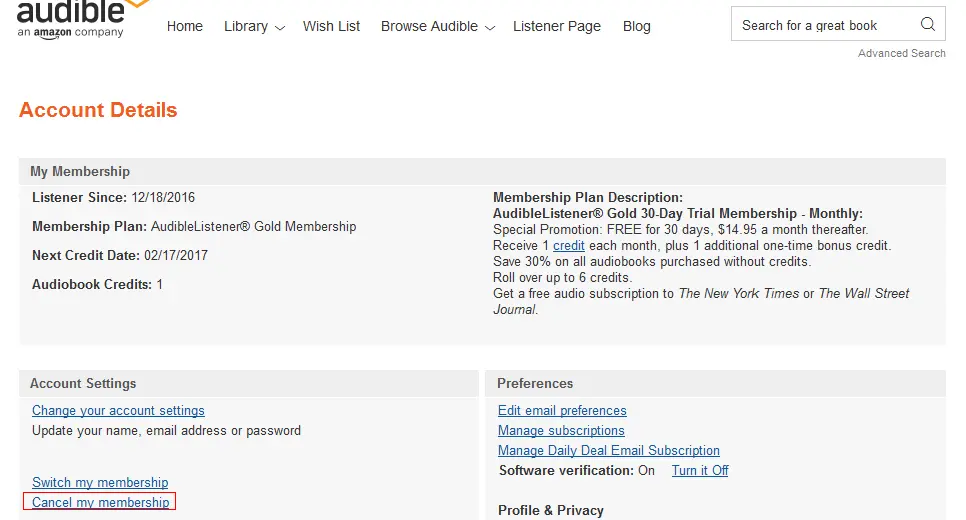Expand the Library dropdown chevron
This screenshot has height=520, width=966.
click(279, 28)
